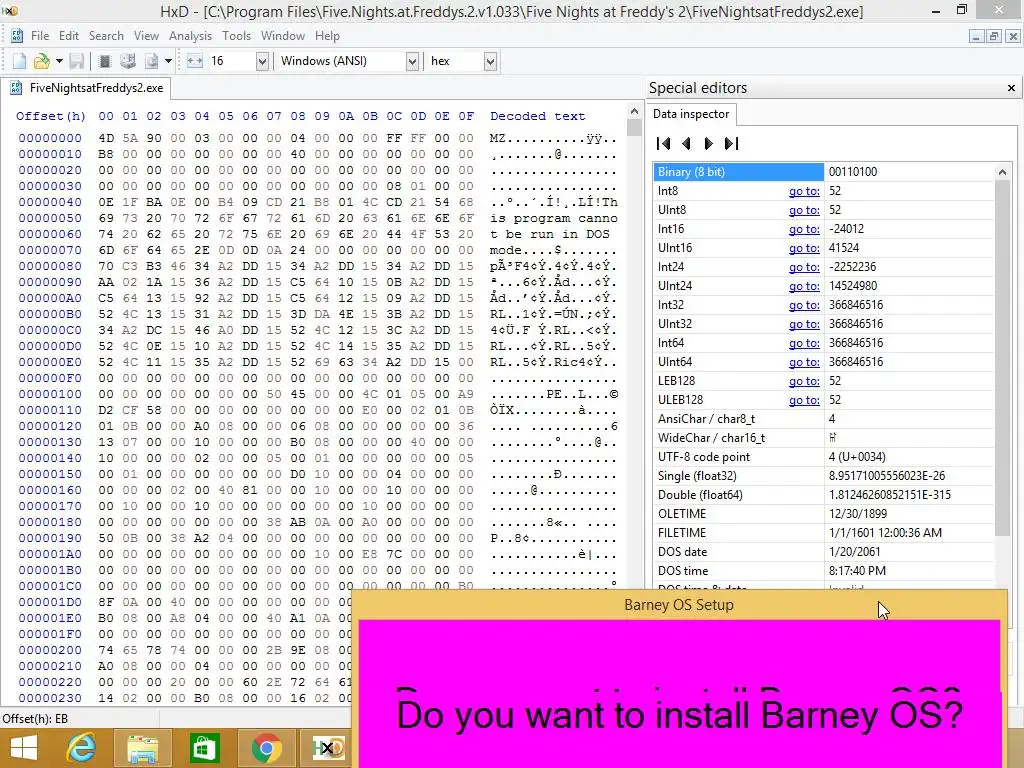Jump to last byte in Data inspector

pyautogui.click(x=731, y=144)
